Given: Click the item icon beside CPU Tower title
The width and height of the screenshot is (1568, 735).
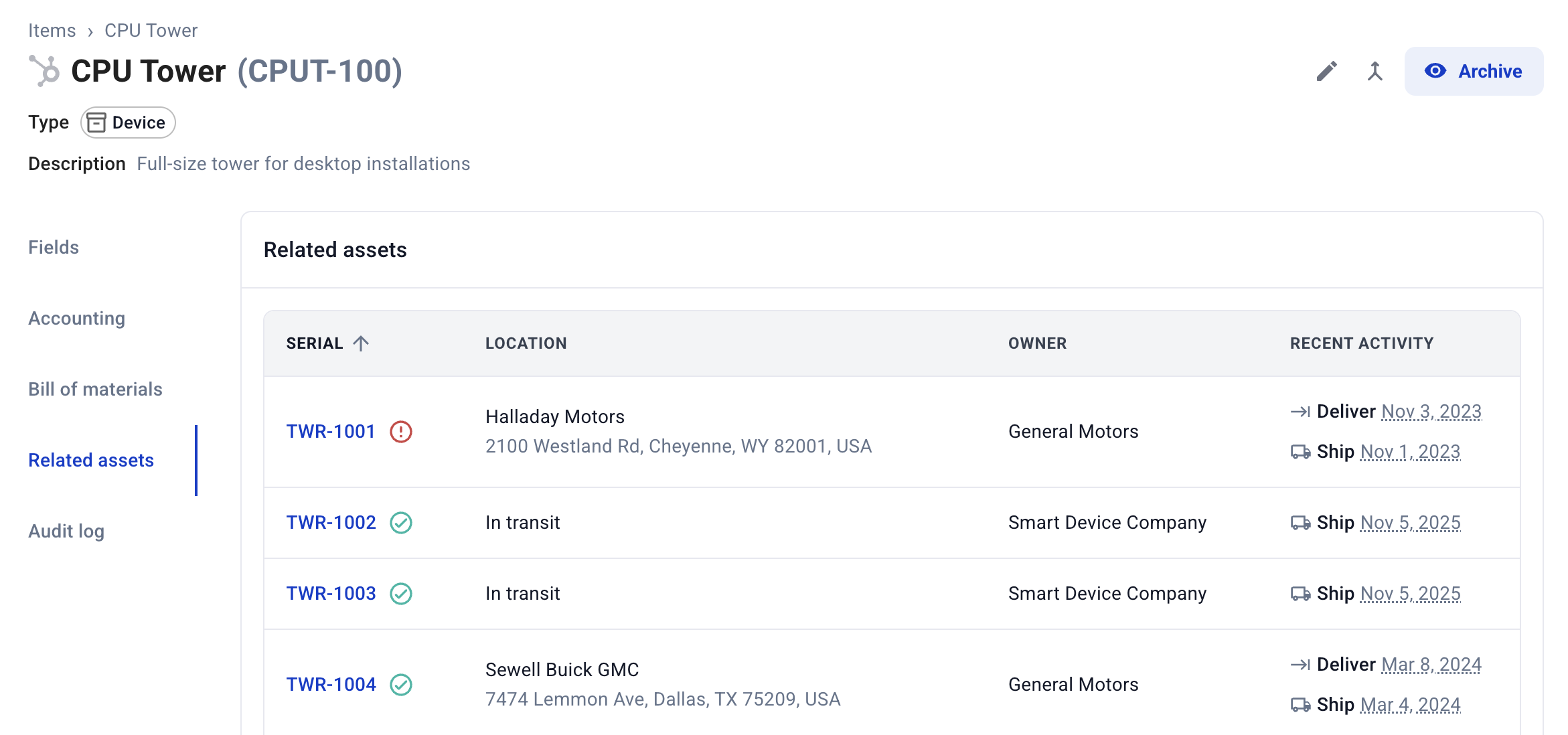Looking at the screenshot, I should pos(45,71).
